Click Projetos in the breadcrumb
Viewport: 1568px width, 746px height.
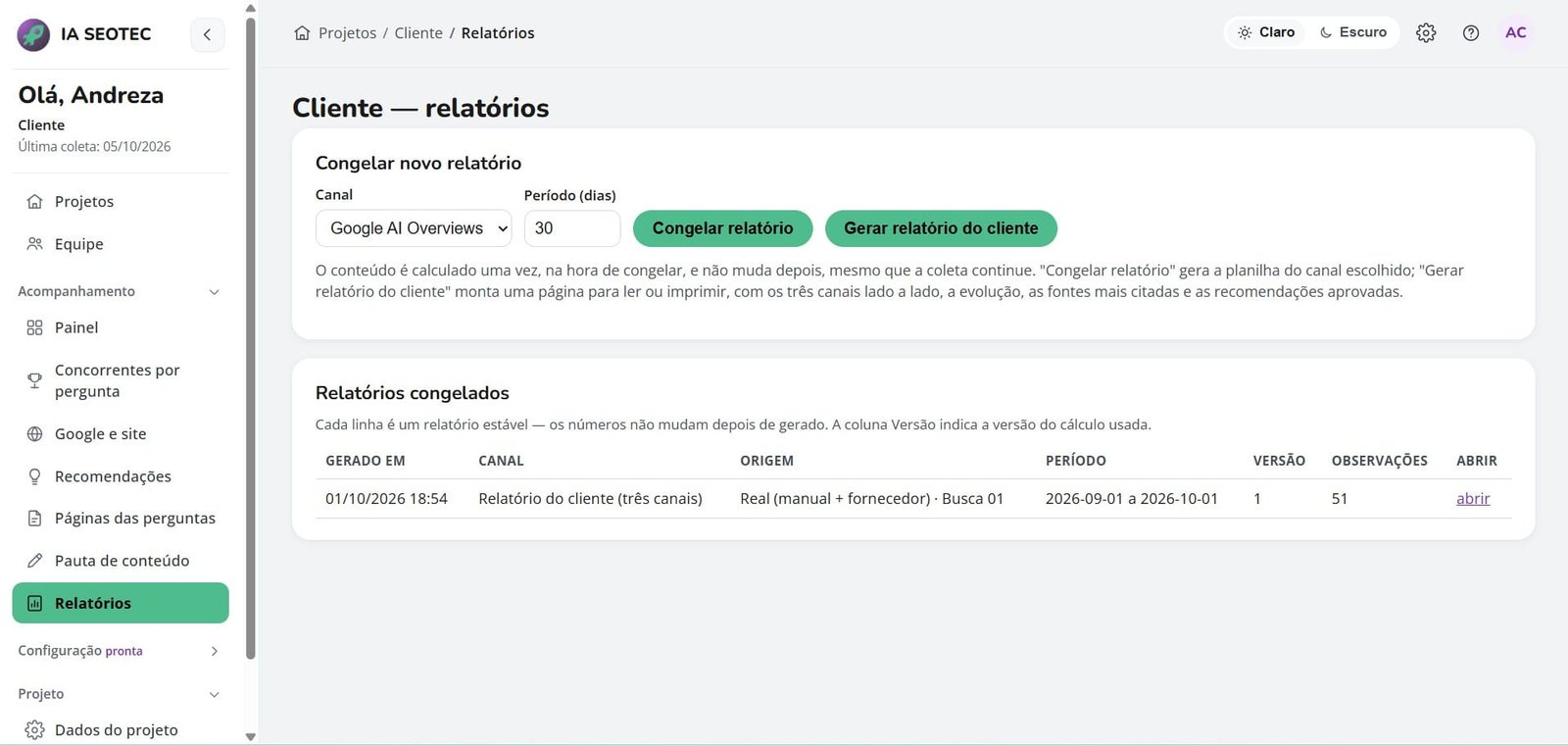click(347, 33)
